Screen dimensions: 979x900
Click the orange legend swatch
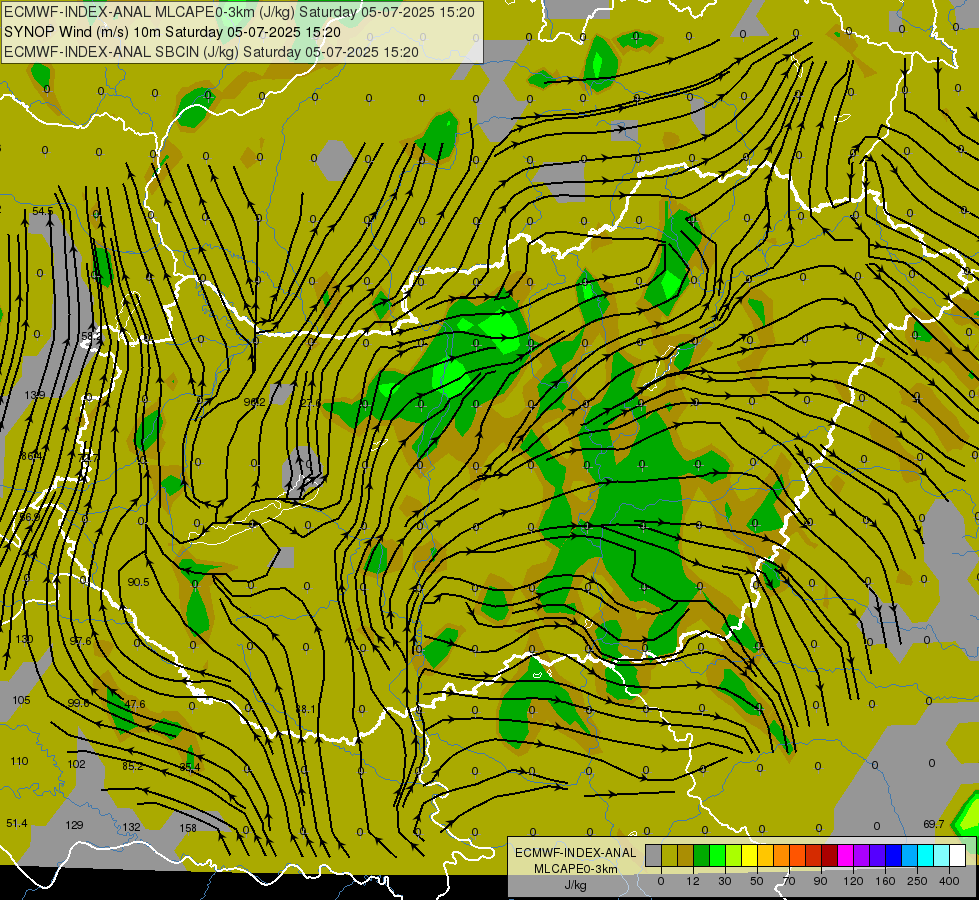click(782, 855)
